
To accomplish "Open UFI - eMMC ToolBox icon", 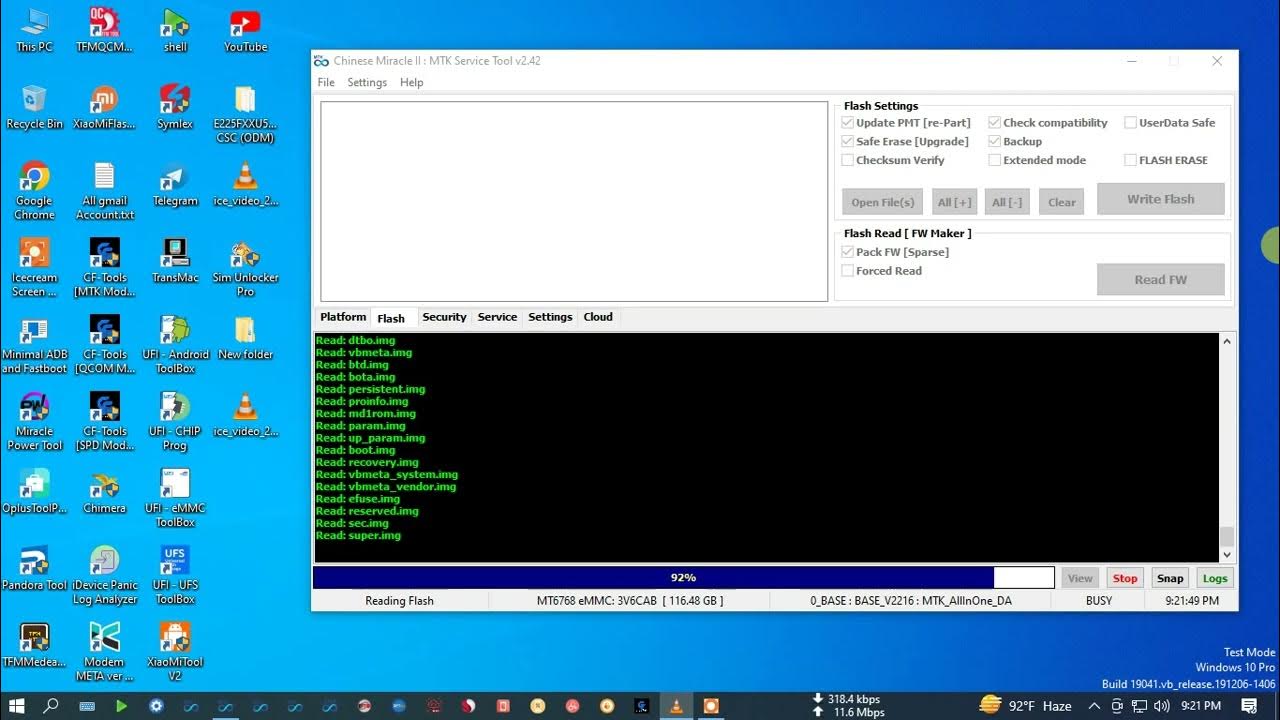I will (175, 499).
